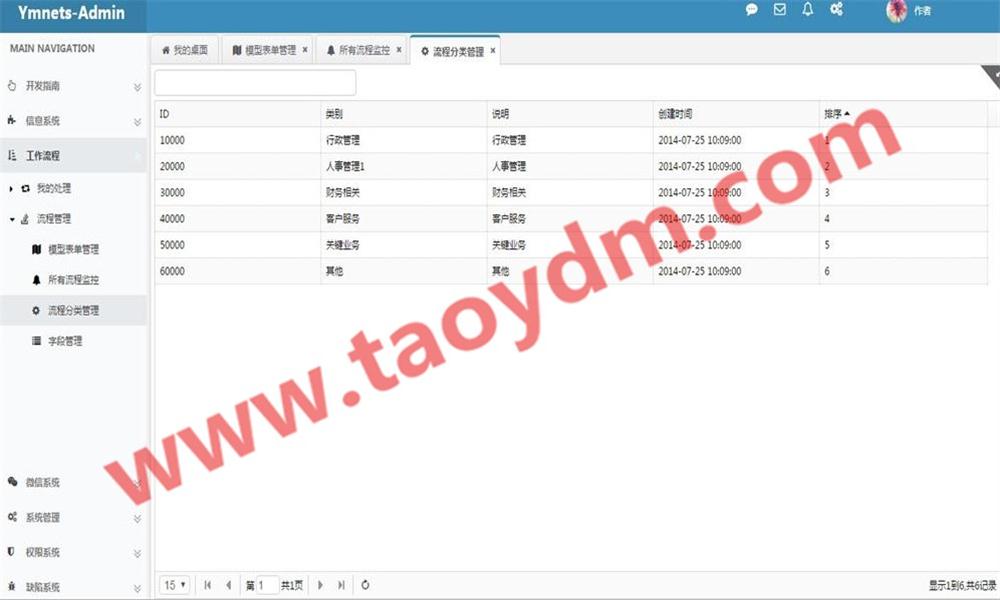Viewport: 1000px width, 600px height.
Task: Click the 其他 category cell
Action: coord(404,270)
